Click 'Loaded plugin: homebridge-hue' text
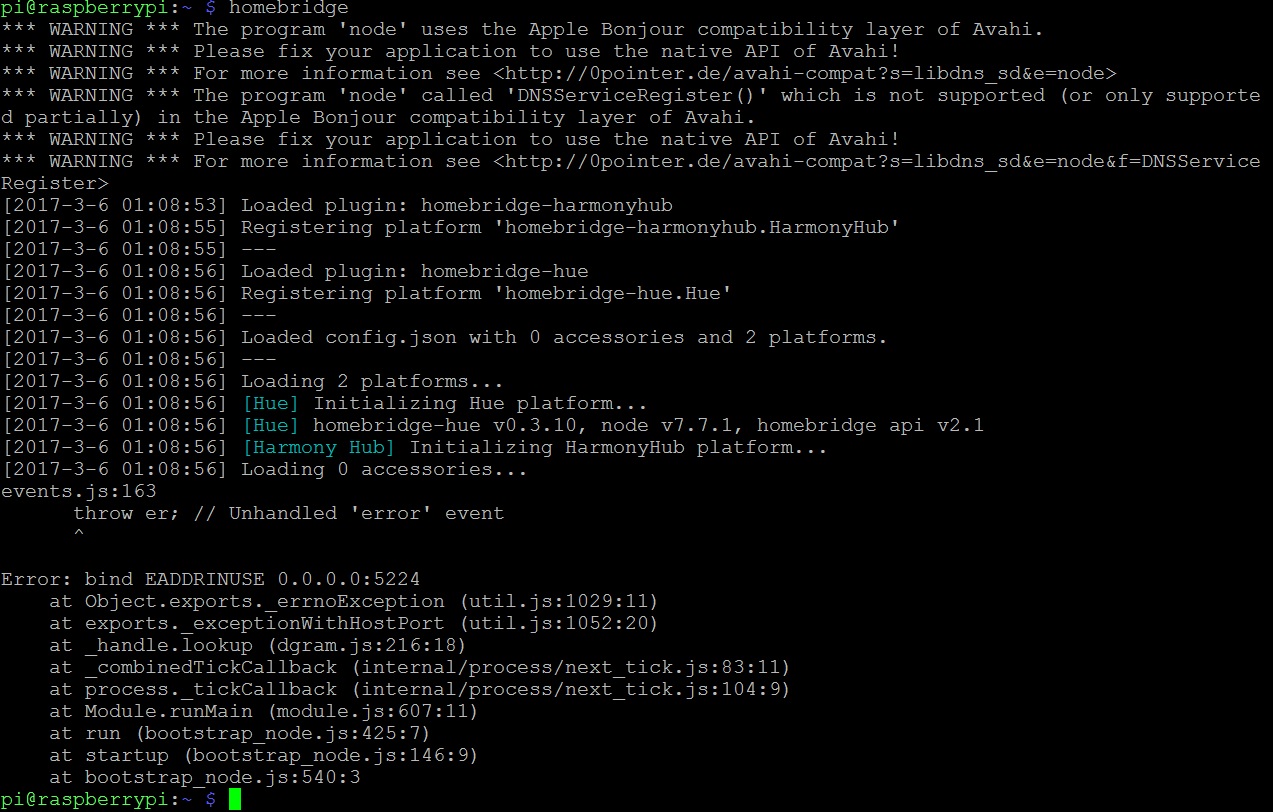The height and width of the screenshot is (812, 1273). pyautogui.click(x=414, y=271)
